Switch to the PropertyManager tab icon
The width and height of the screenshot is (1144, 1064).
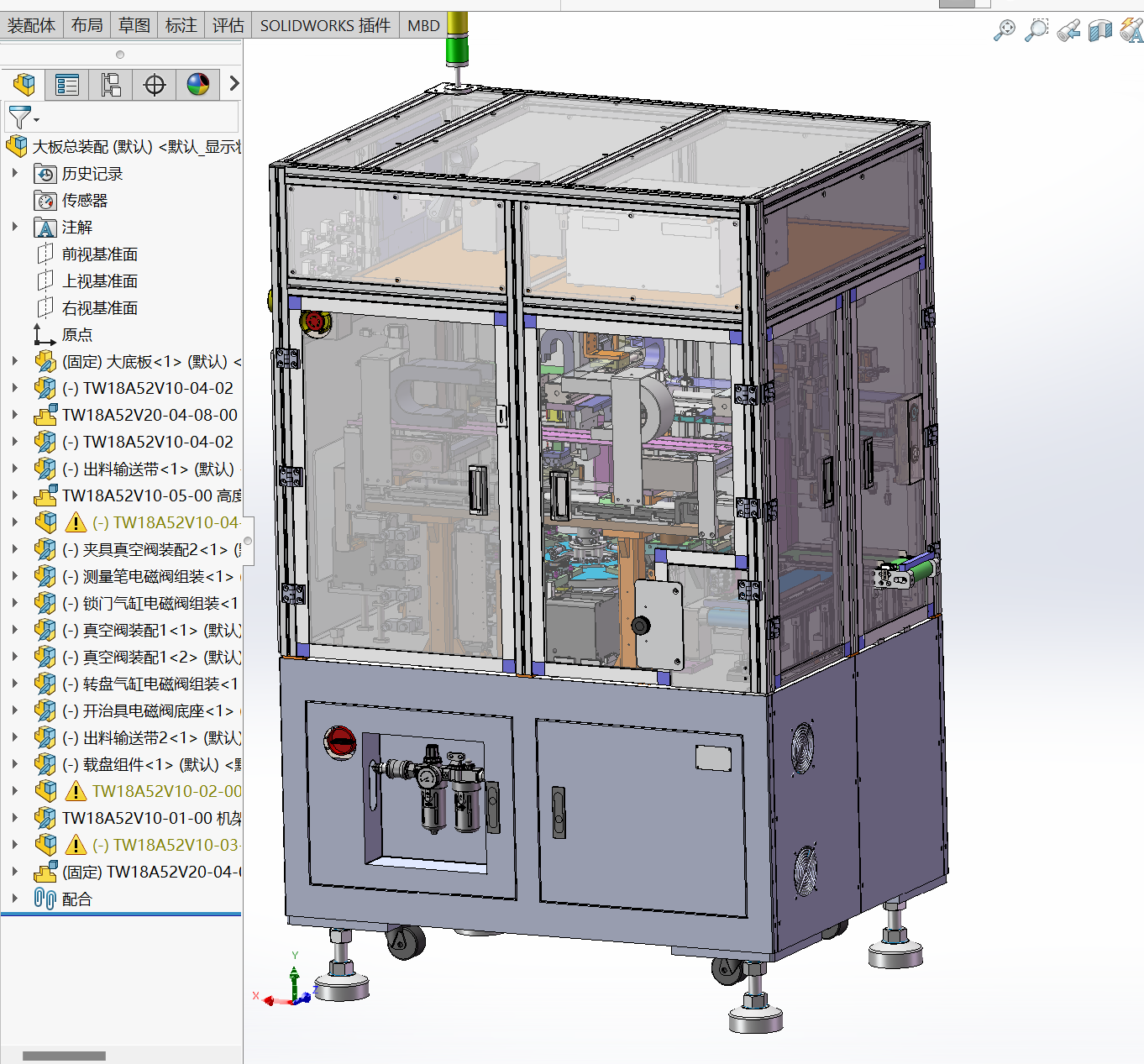click(67, 85)
